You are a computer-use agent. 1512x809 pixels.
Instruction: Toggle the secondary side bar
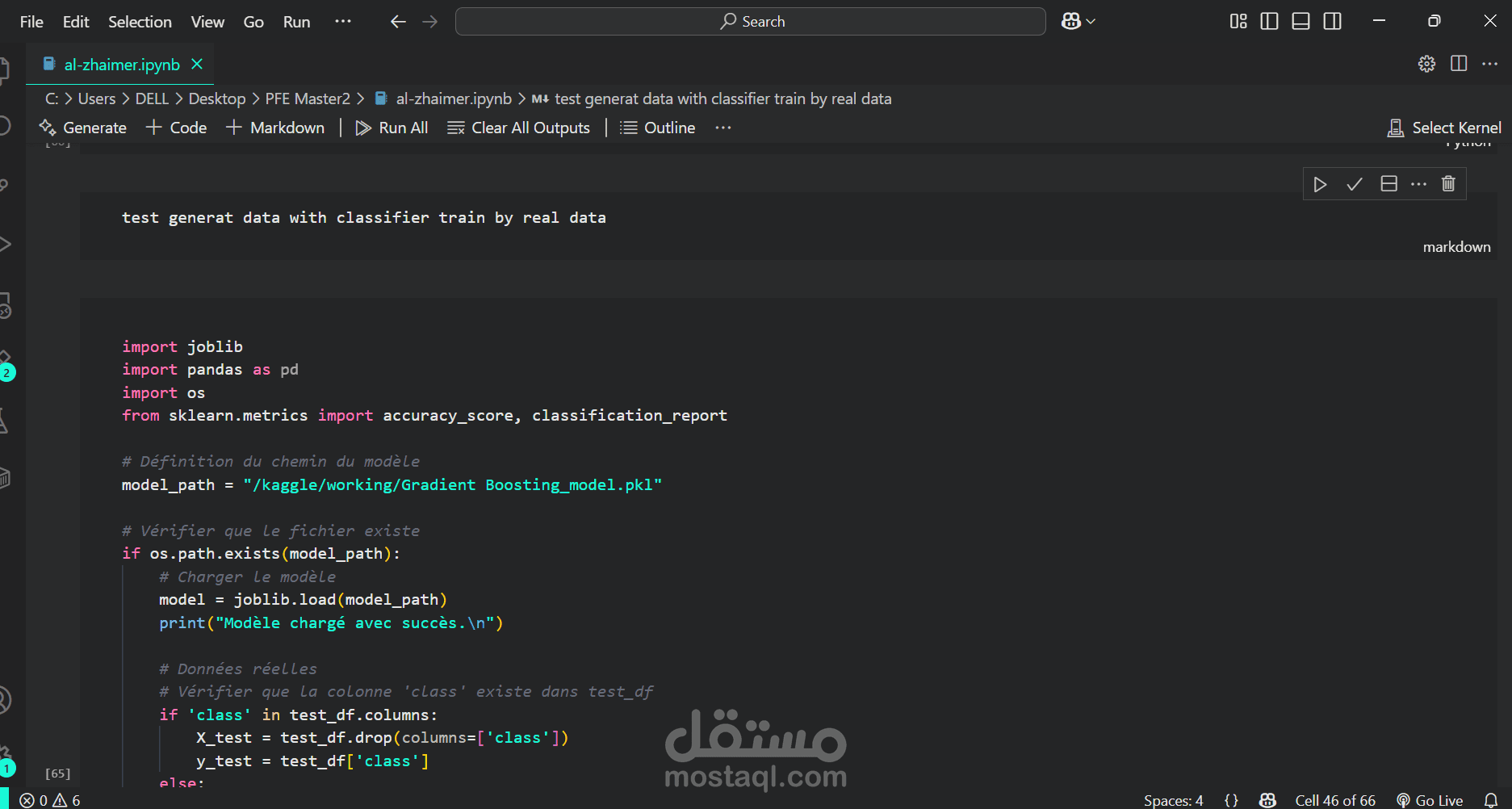1333,22
